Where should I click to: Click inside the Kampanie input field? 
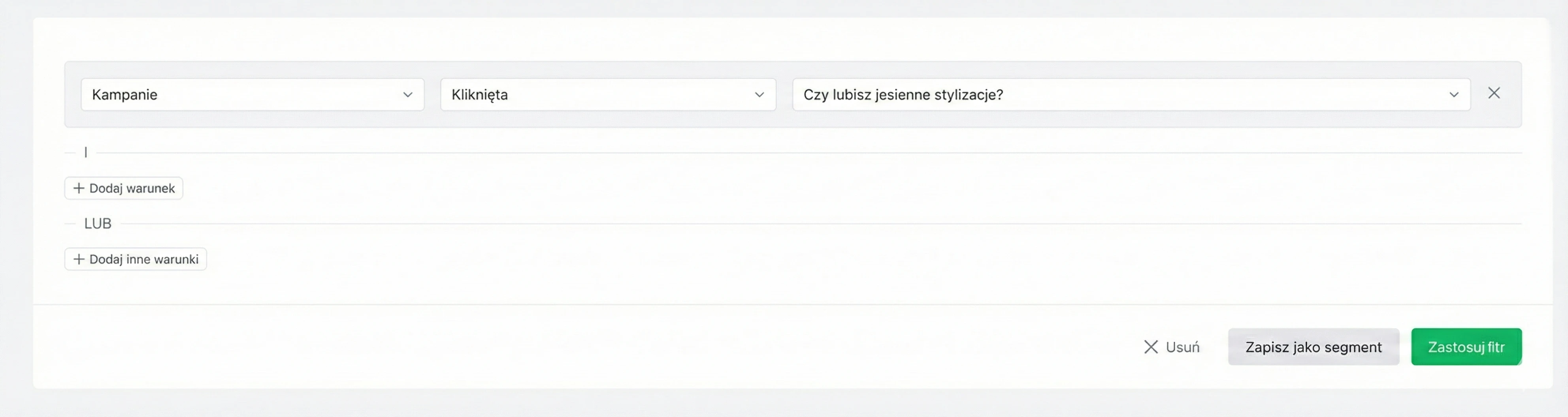point(243,94)
